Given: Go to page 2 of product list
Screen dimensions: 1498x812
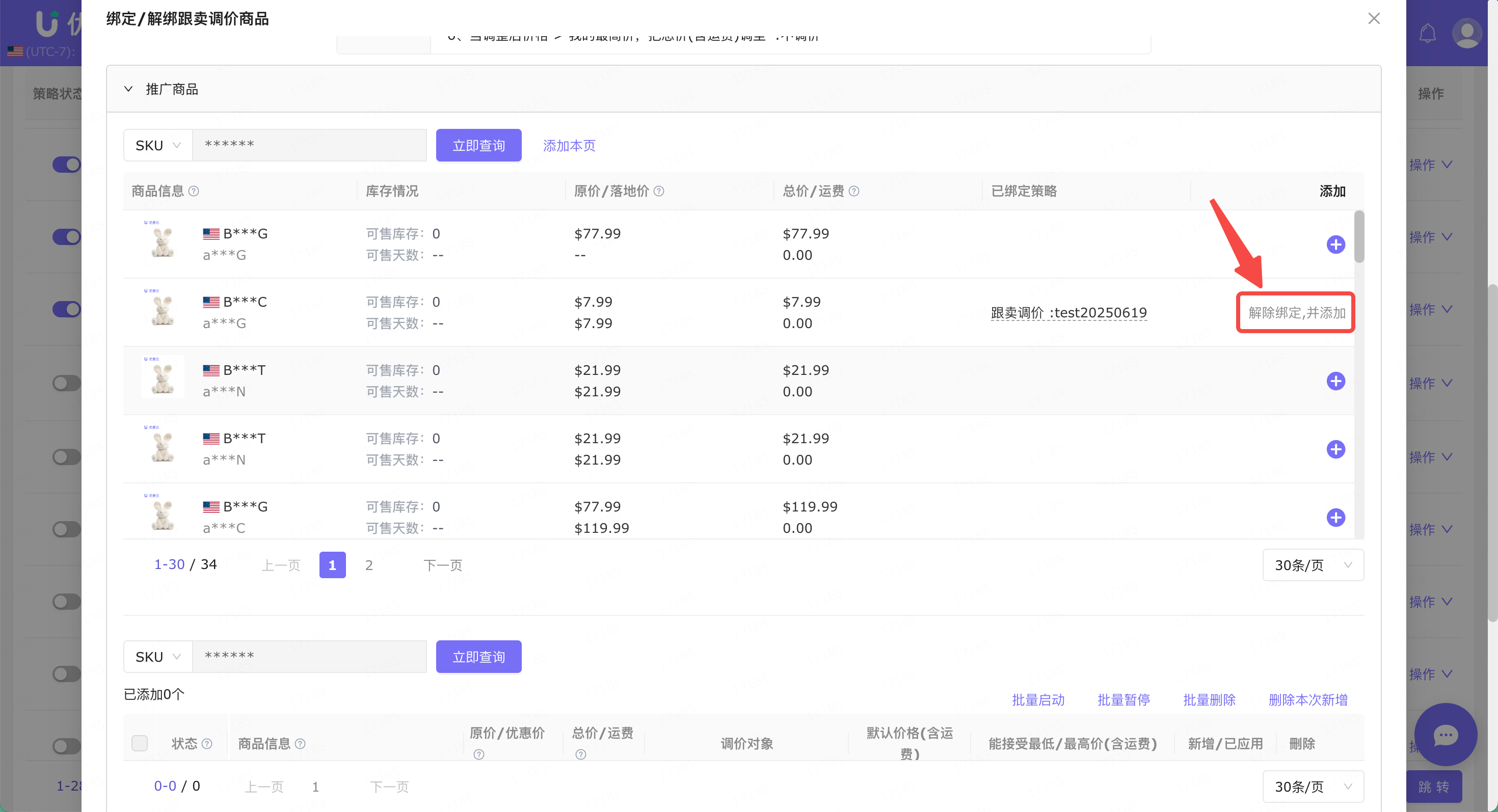Looking at the screenshot, I should [369, 565].
